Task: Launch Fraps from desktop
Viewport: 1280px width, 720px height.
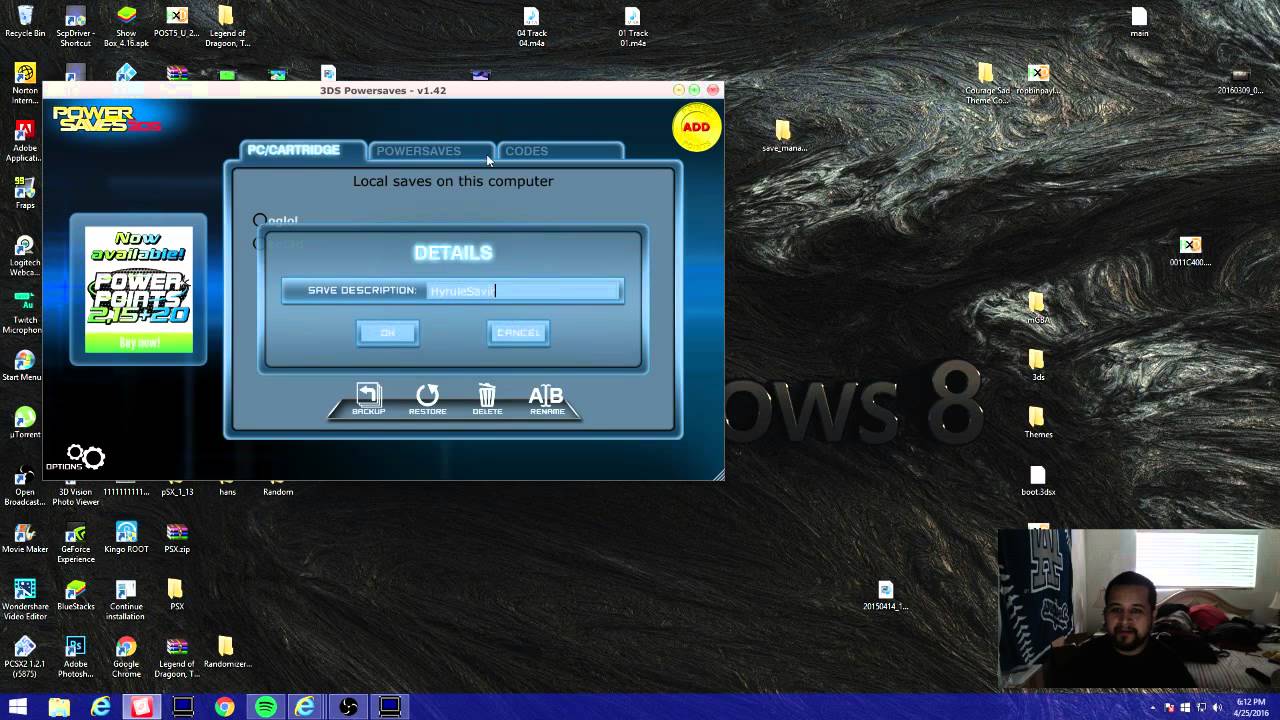Action: coord(25,193)
